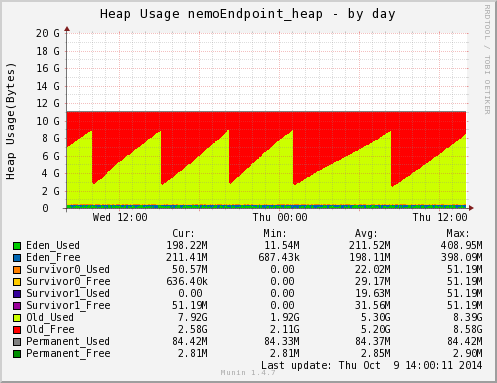
Task: Click the Max column header
Action: [x=458, y=233]
